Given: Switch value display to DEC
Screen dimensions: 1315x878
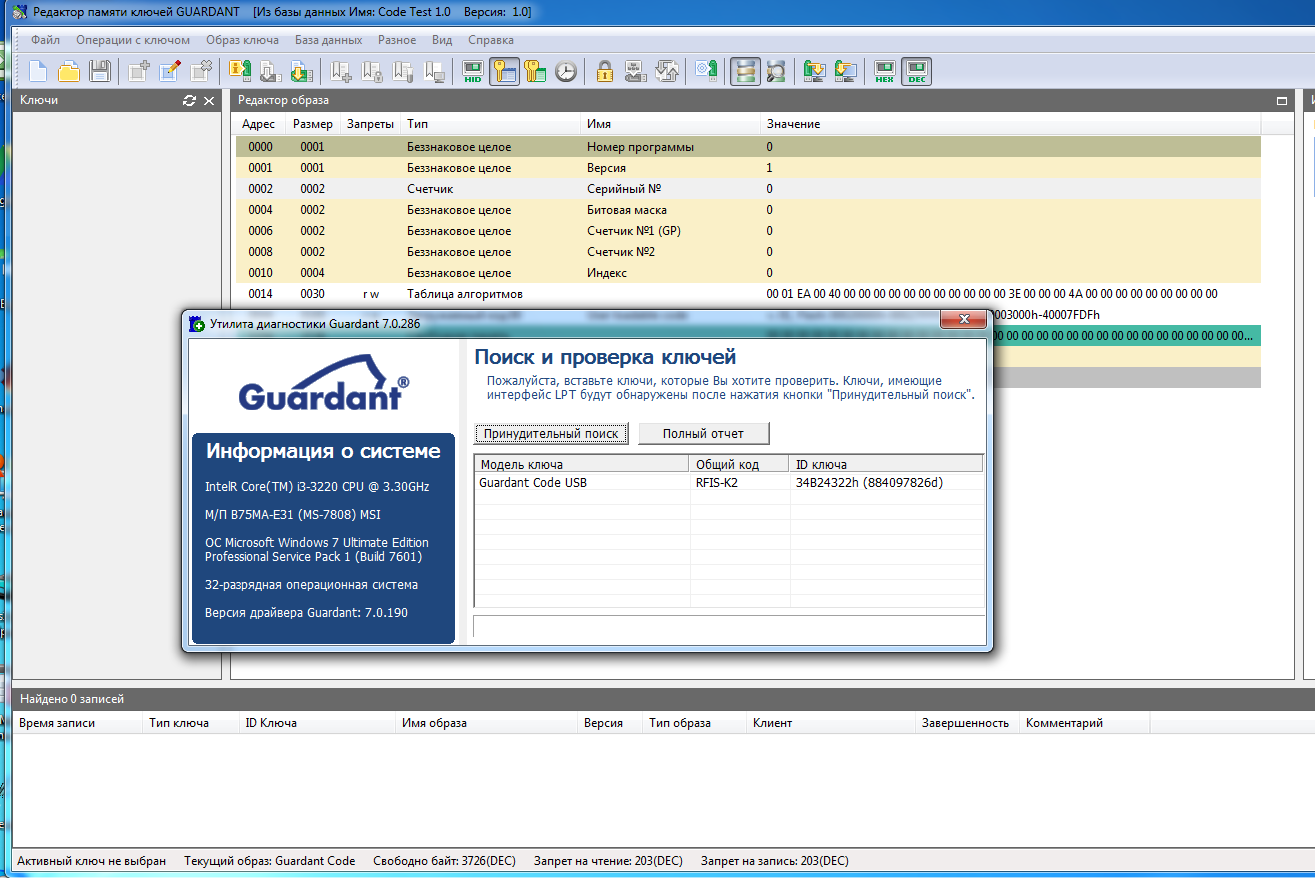Looking at the screenshot, I should coord(915,71).
